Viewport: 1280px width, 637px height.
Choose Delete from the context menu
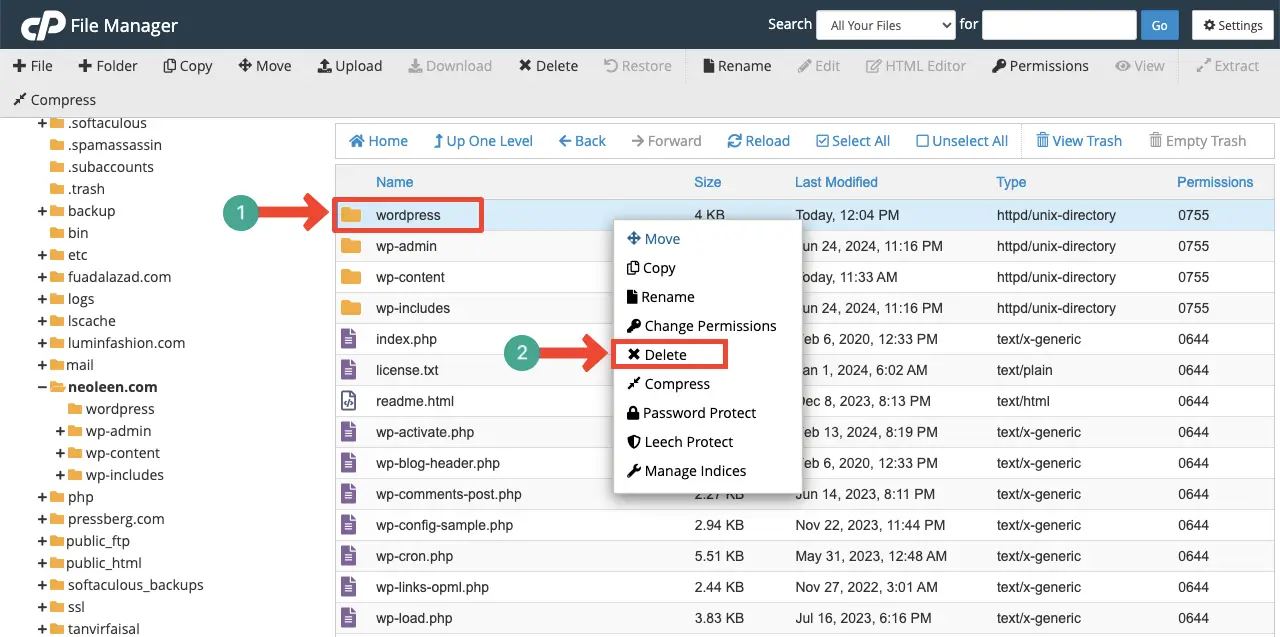point(665,355)
